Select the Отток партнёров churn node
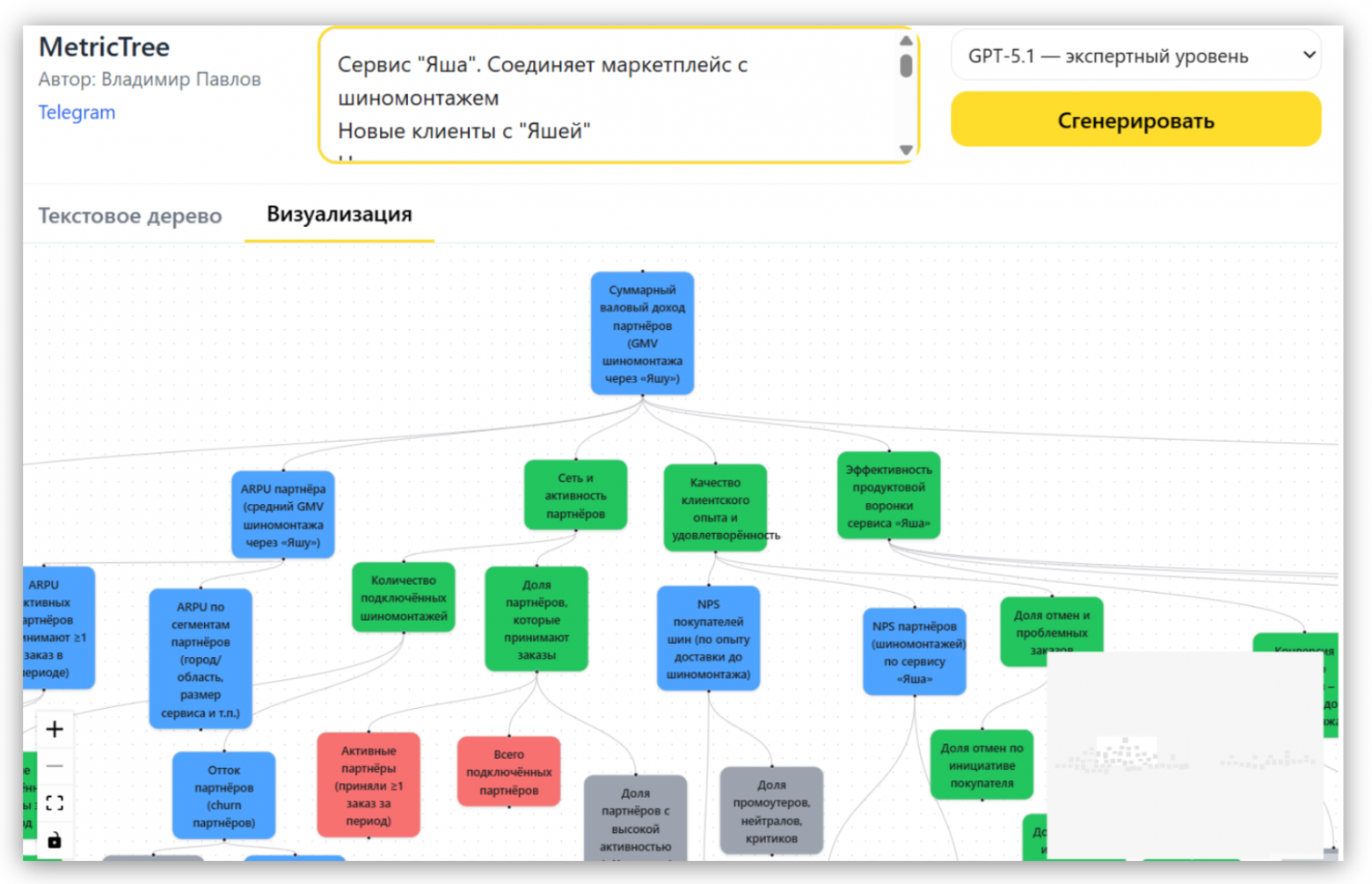 click(223, 796)
